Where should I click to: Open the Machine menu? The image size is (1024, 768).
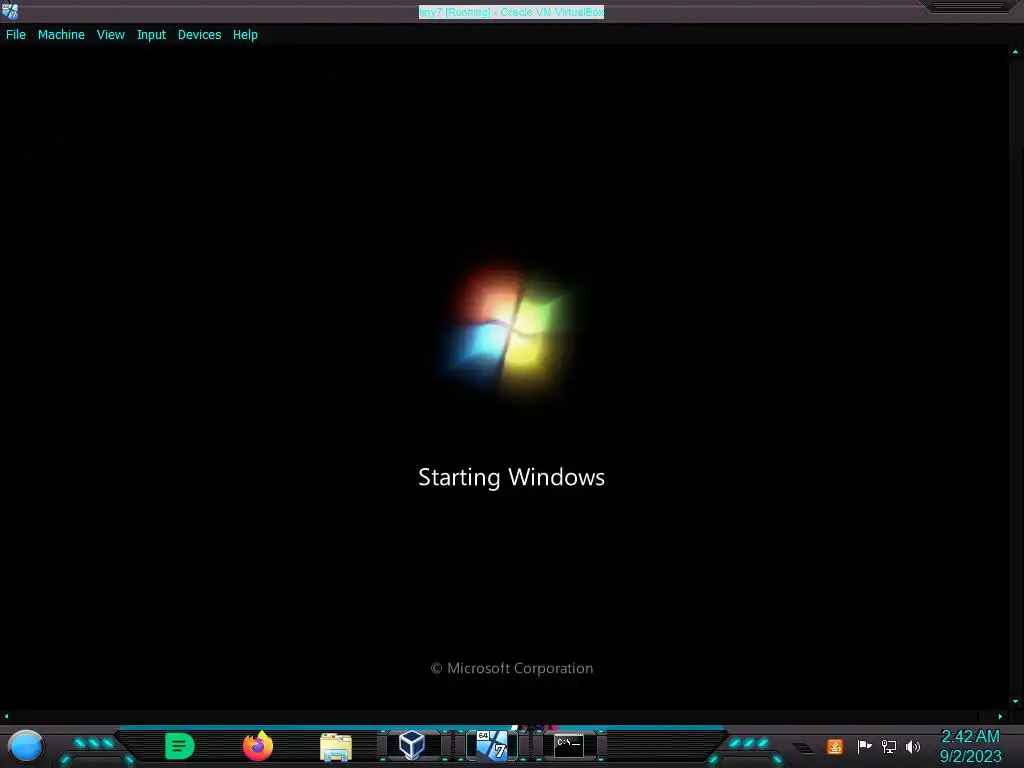click(x=61, y=35)
